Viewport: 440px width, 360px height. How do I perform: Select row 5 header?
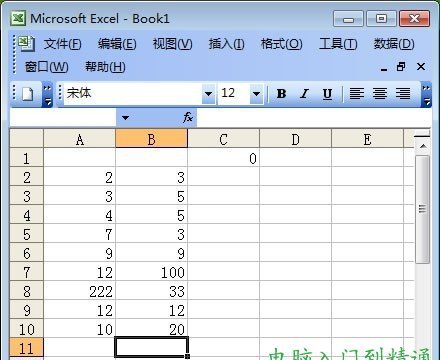[27, 234]
